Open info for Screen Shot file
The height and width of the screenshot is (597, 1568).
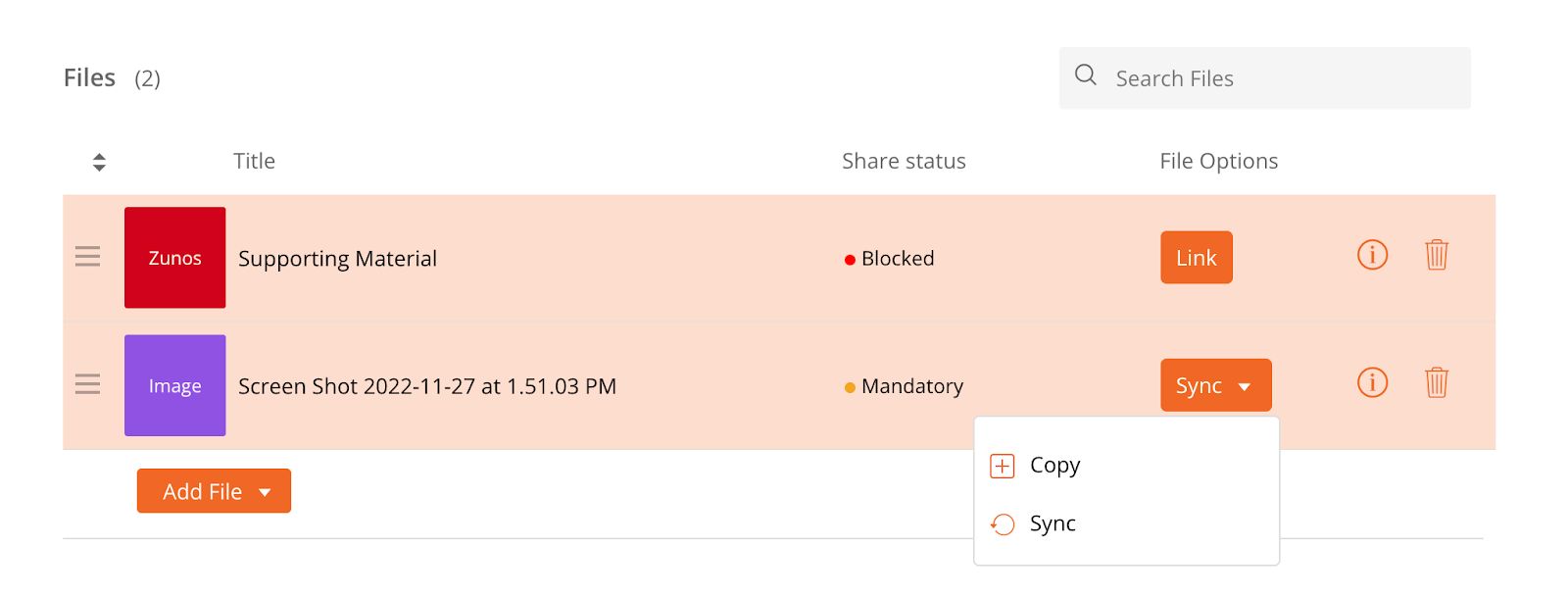point(1372,382)
